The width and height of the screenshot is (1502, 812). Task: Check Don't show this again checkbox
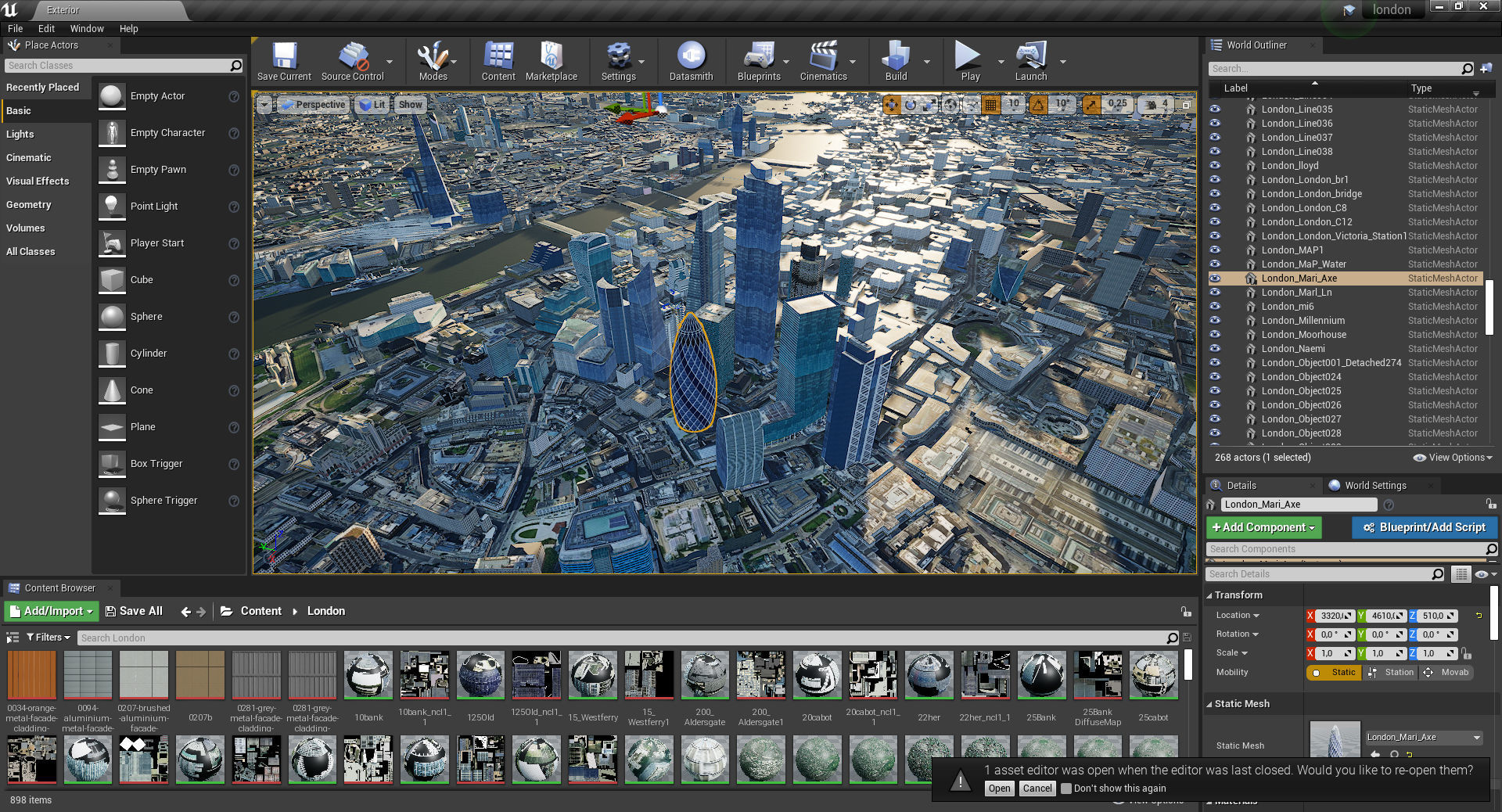(x=1065, y=789)
